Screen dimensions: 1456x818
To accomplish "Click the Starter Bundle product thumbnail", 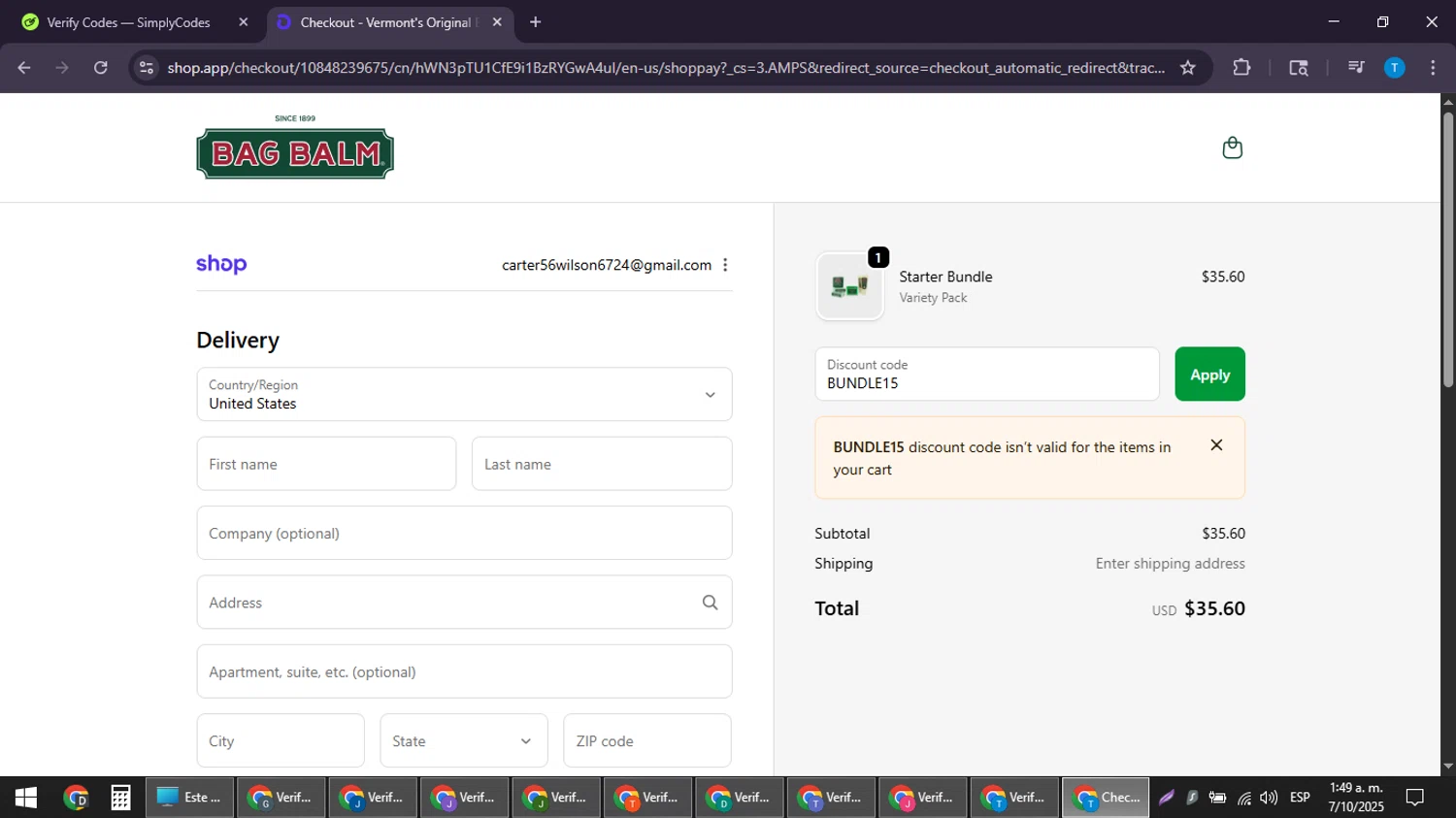I will tap(850, 286).
